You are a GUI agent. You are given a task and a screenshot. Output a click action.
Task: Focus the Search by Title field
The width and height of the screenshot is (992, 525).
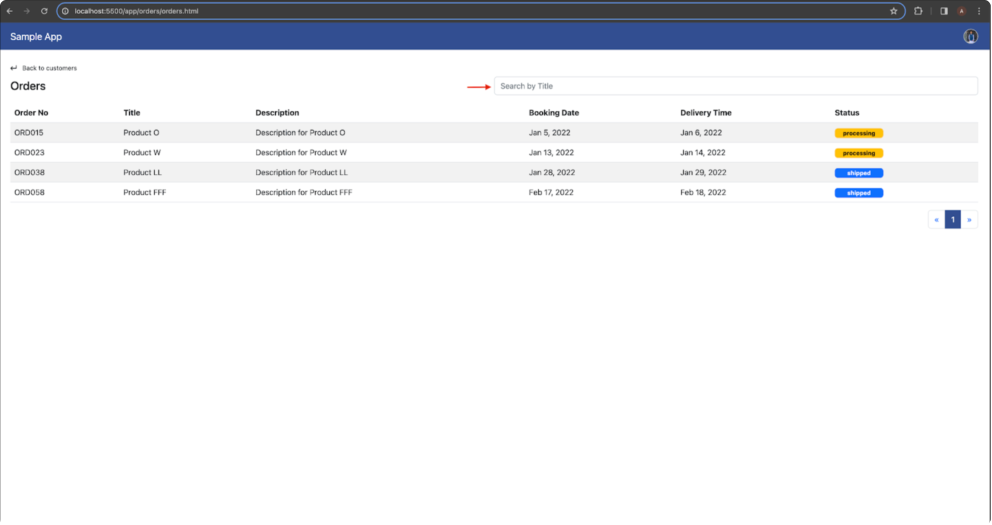point(736,86)
